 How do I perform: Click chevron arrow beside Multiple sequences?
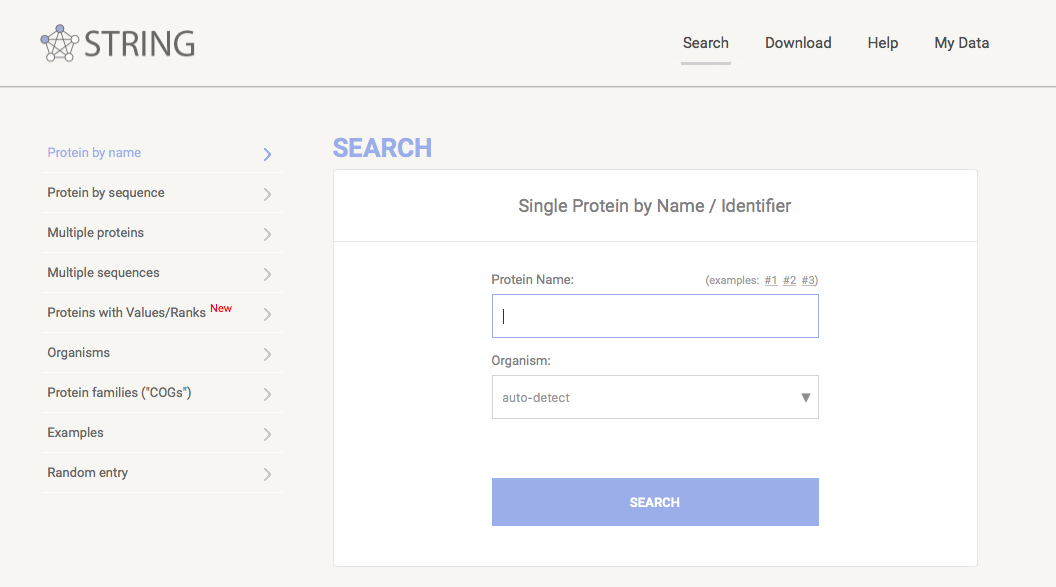coord(267,274)
